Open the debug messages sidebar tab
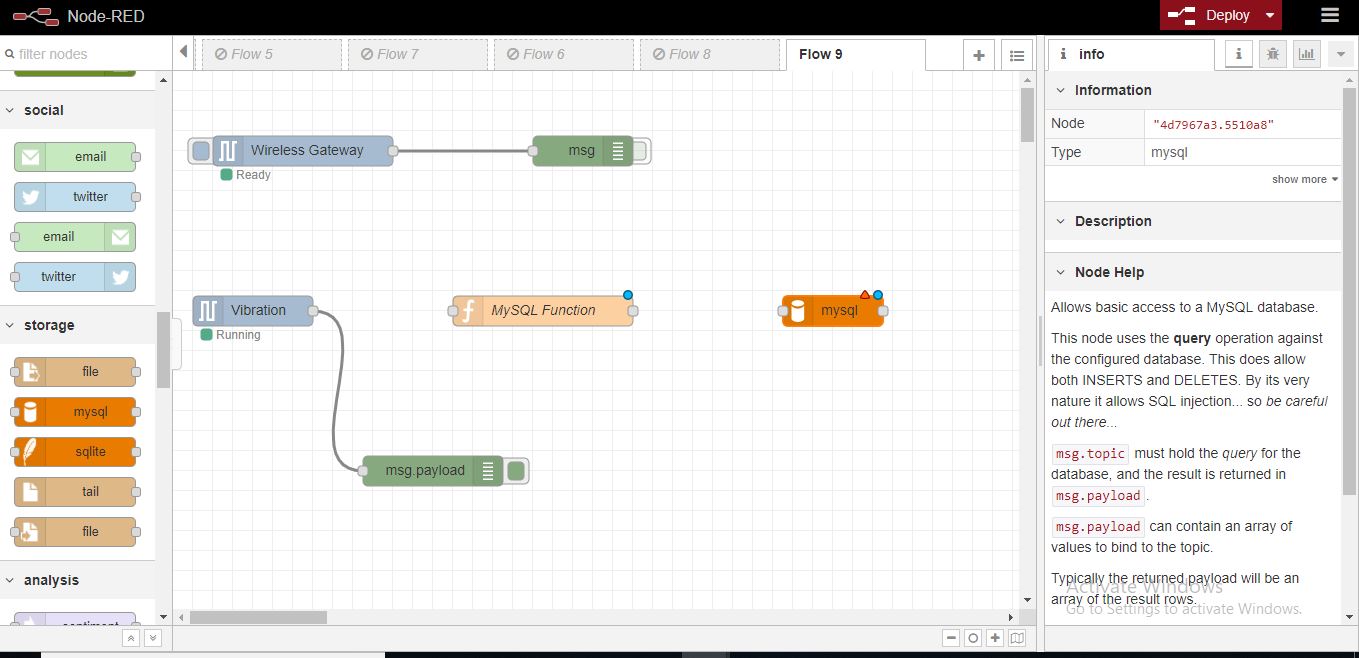Viewport: 1359px width, 658px height. point(1272,55)
